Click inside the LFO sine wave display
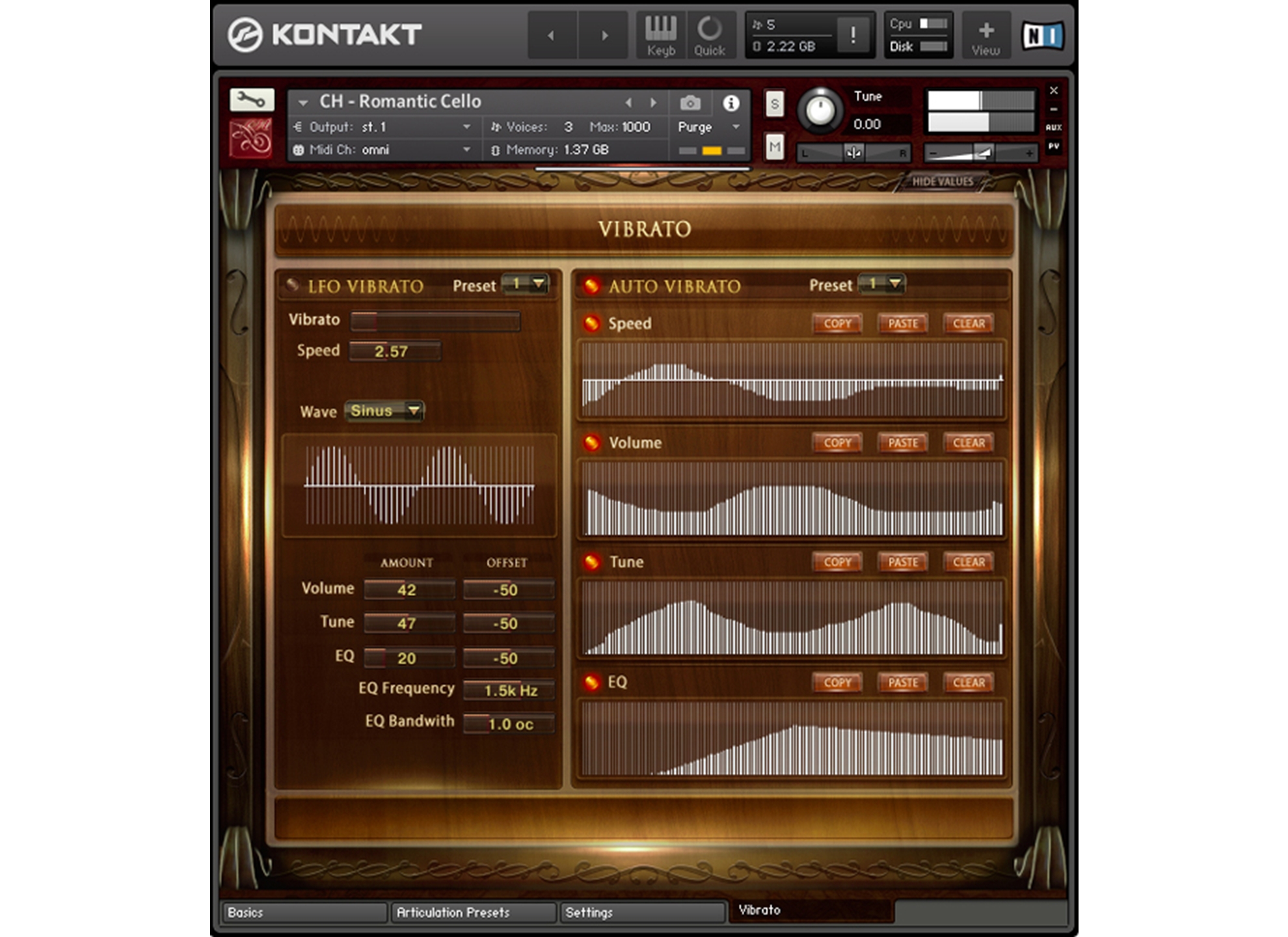This screenshot has height=937, width=1288. pos(420,485)
